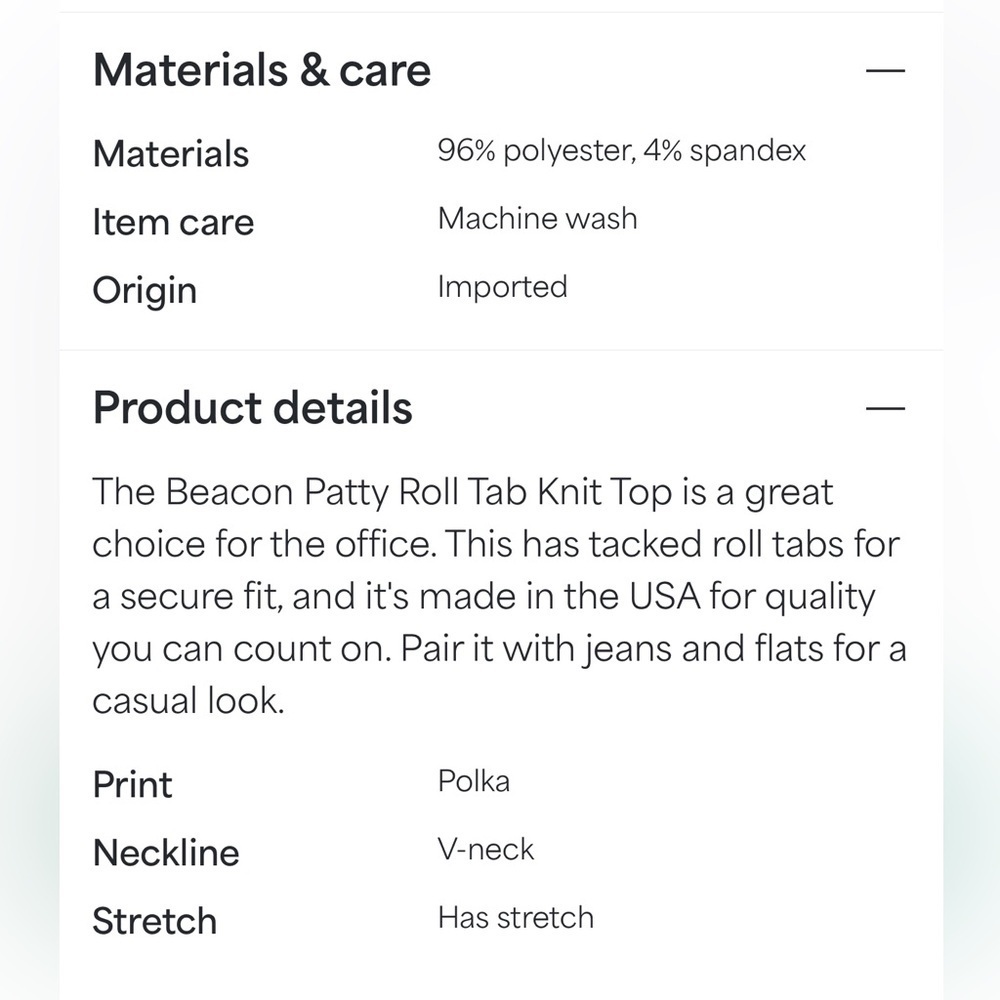This screenshot has height=1000, width=1000.
Task: Collapse the Product details section
Action: 885,408
